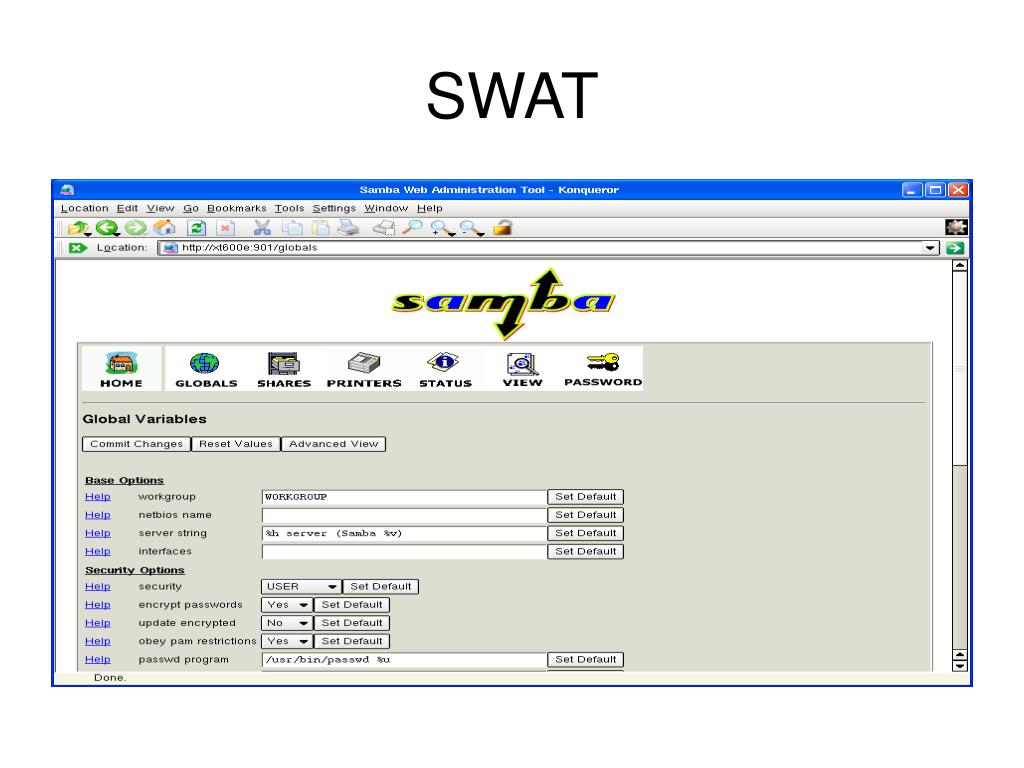The image size is (1024, 768).
Task: Click Set Default for passwd program
Action: point(585,660)
